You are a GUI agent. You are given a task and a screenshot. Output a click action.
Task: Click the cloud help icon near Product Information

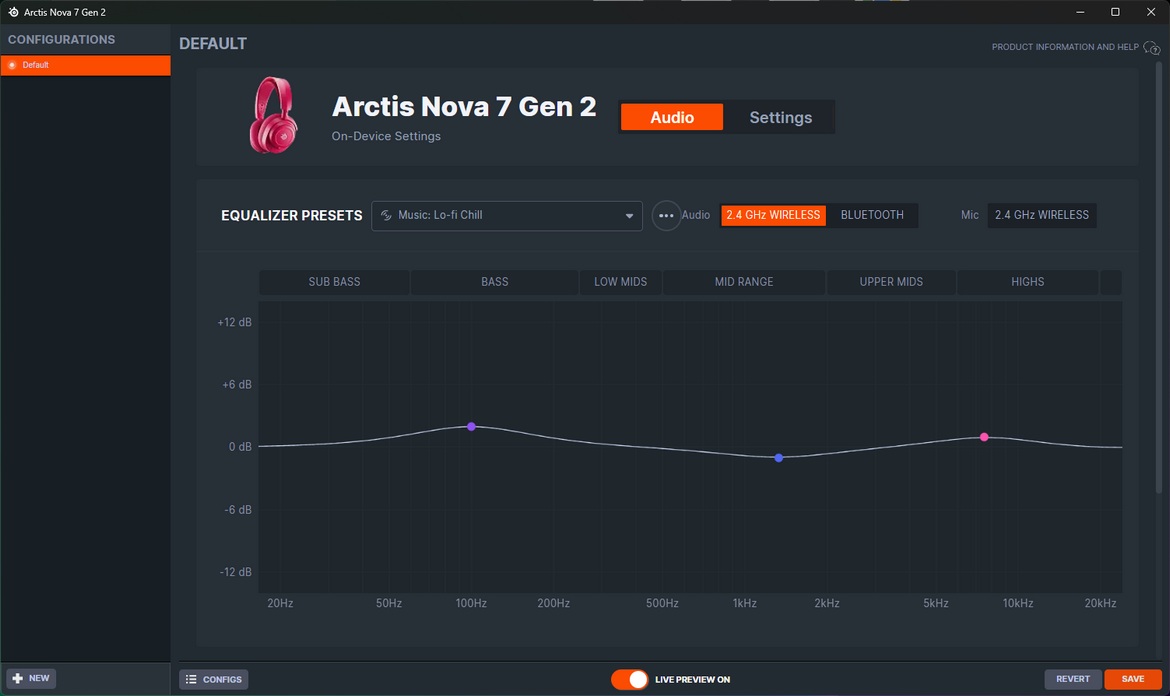[x=1153, y=48]
